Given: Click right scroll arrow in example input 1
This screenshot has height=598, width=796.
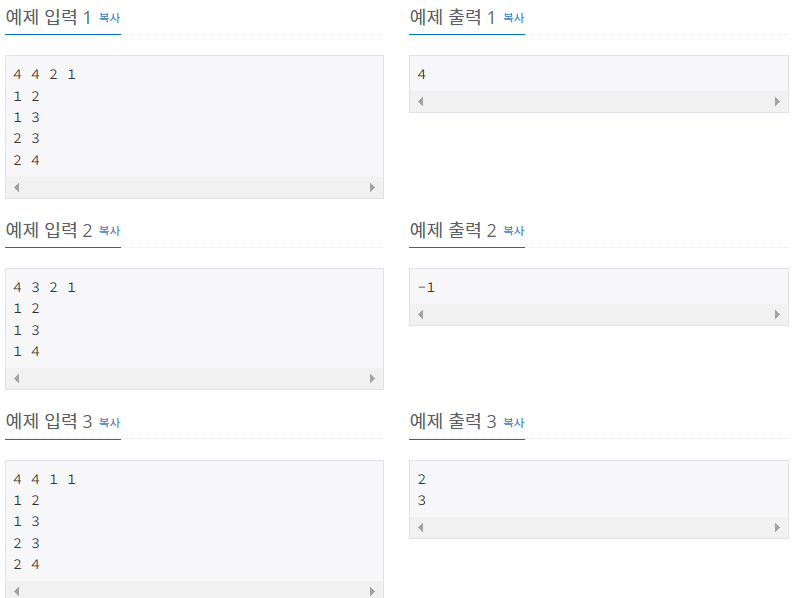Looking at the screenshot, I should (x=372, y=187).
